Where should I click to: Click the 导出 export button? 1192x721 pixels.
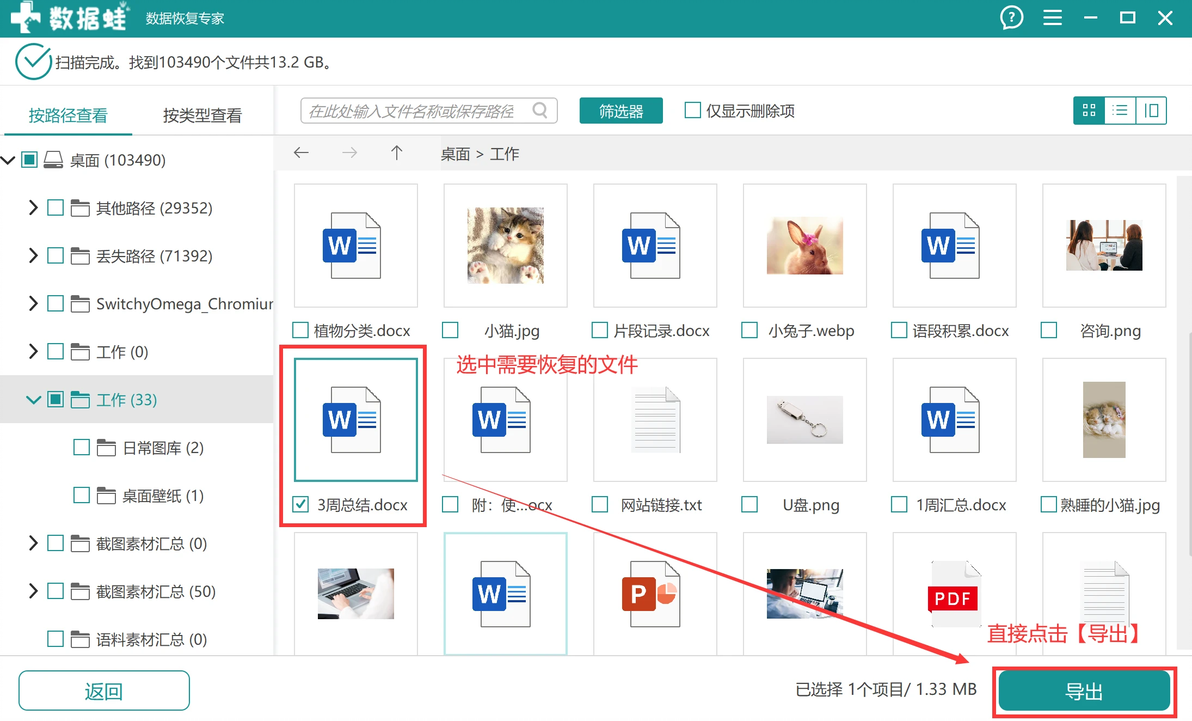click(x=1084, y=691)
